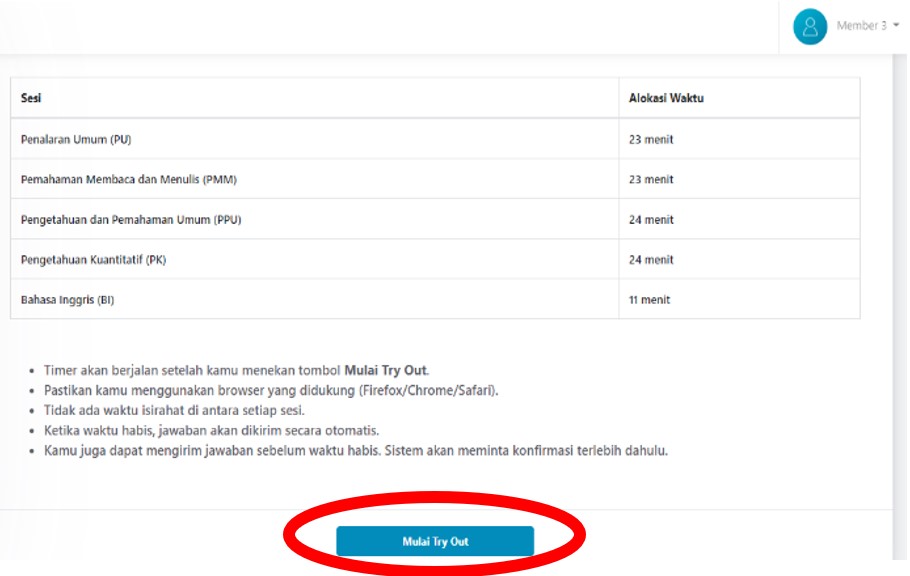The width and height of the screenshot is (910, 576).
Task: Click the time allotment for Pemahaman Membaca dan Menulis
Action: click(651, 179)
